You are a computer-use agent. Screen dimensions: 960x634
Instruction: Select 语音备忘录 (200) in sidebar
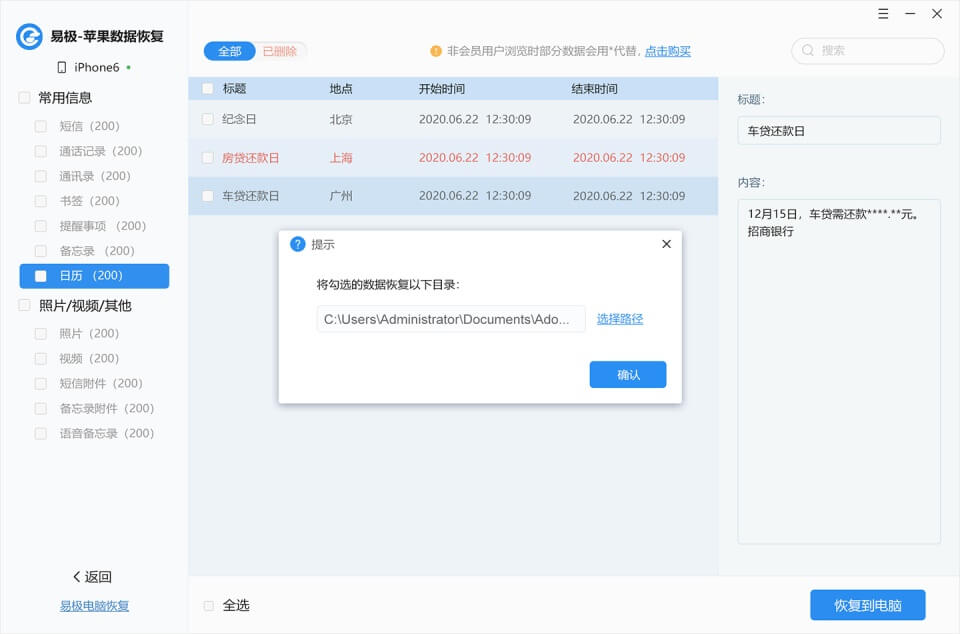[x=107, y=433]
